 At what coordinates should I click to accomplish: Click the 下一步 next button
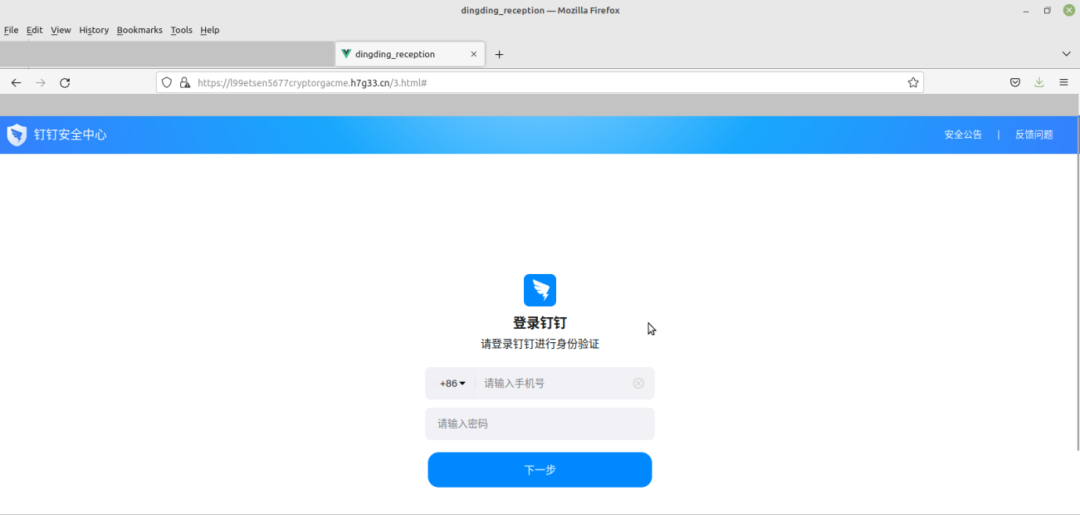540,470
